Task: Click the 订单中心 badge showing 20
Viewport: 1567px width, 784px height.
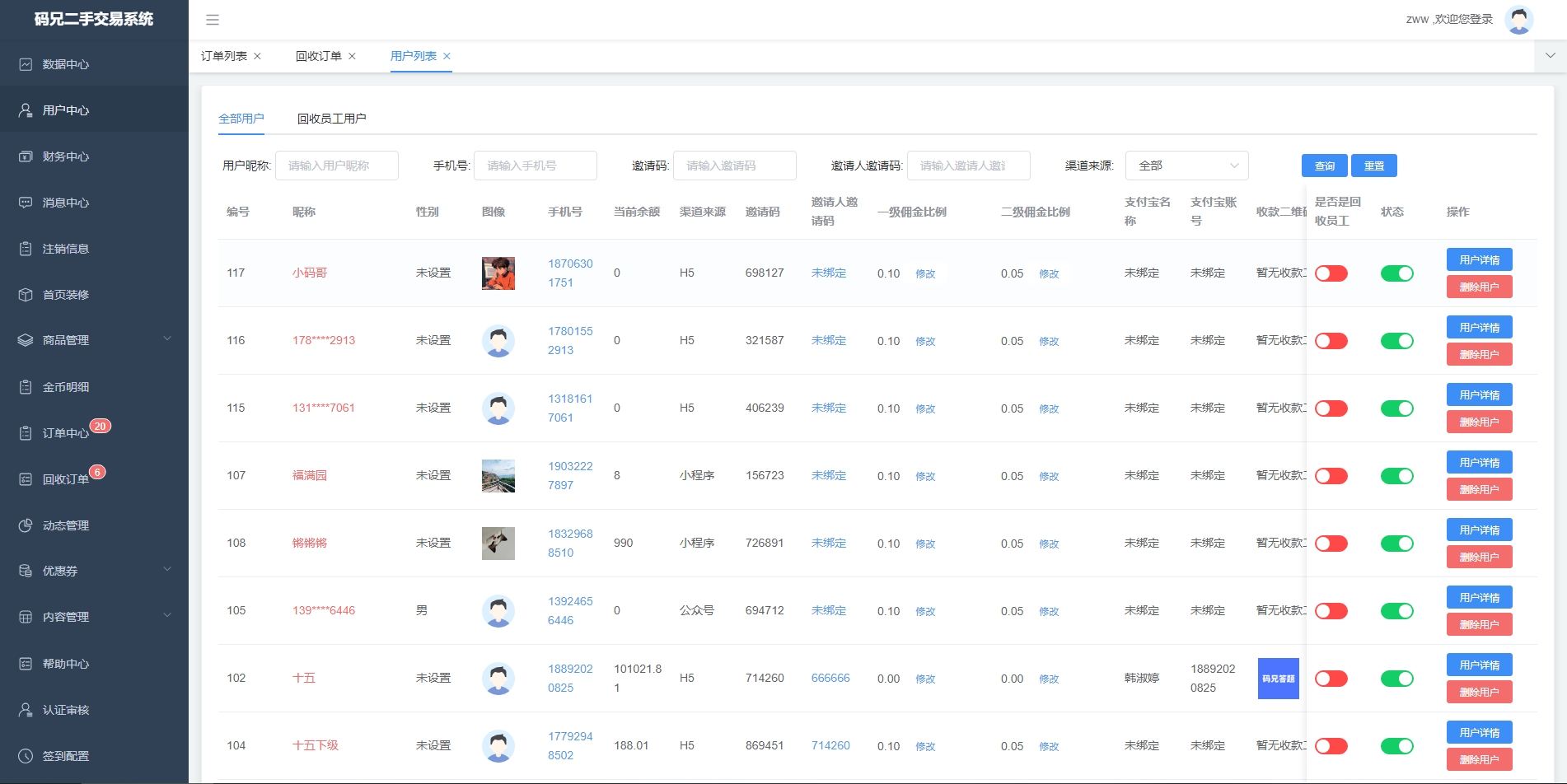Action: point(100,426)
